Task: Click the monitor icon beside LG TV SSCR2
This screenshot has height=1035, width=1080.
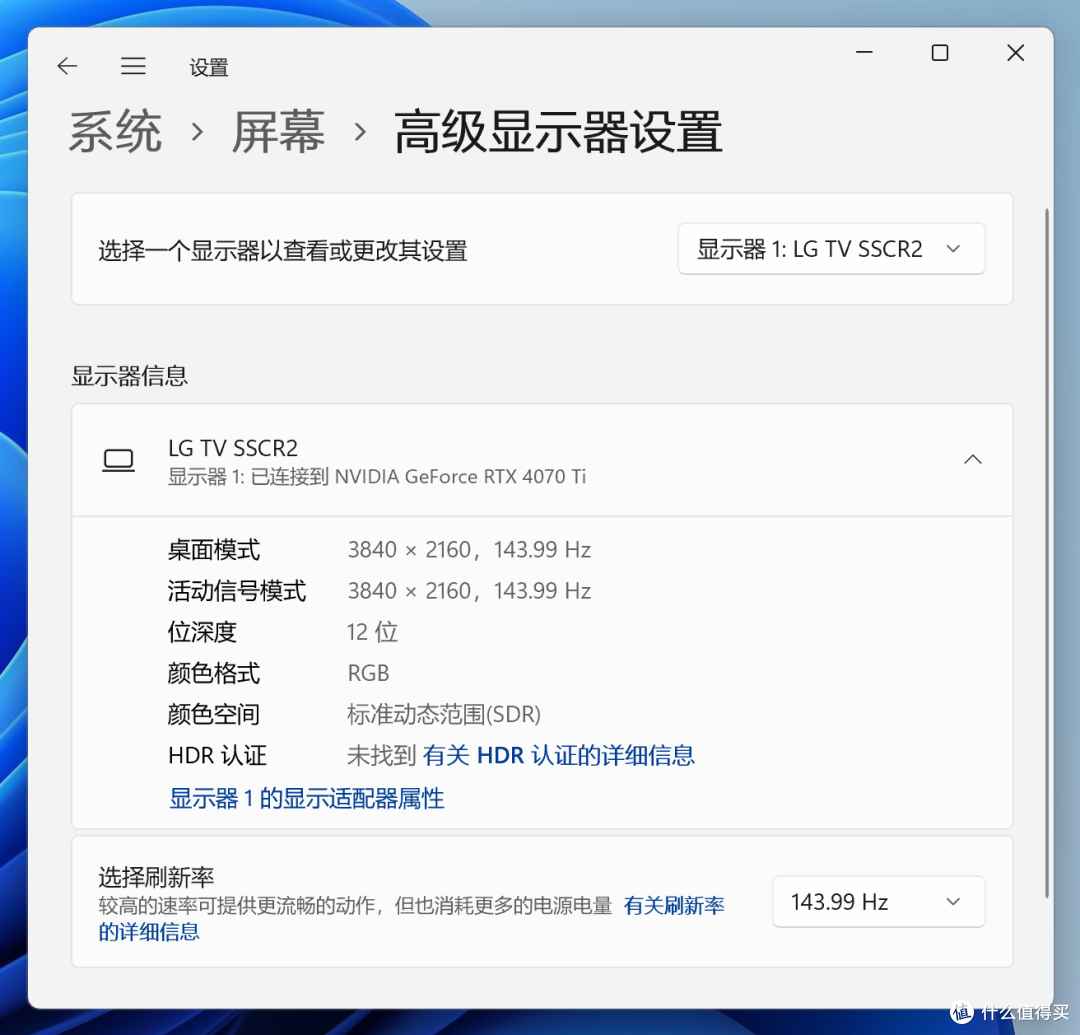Action: coord(118,460)
